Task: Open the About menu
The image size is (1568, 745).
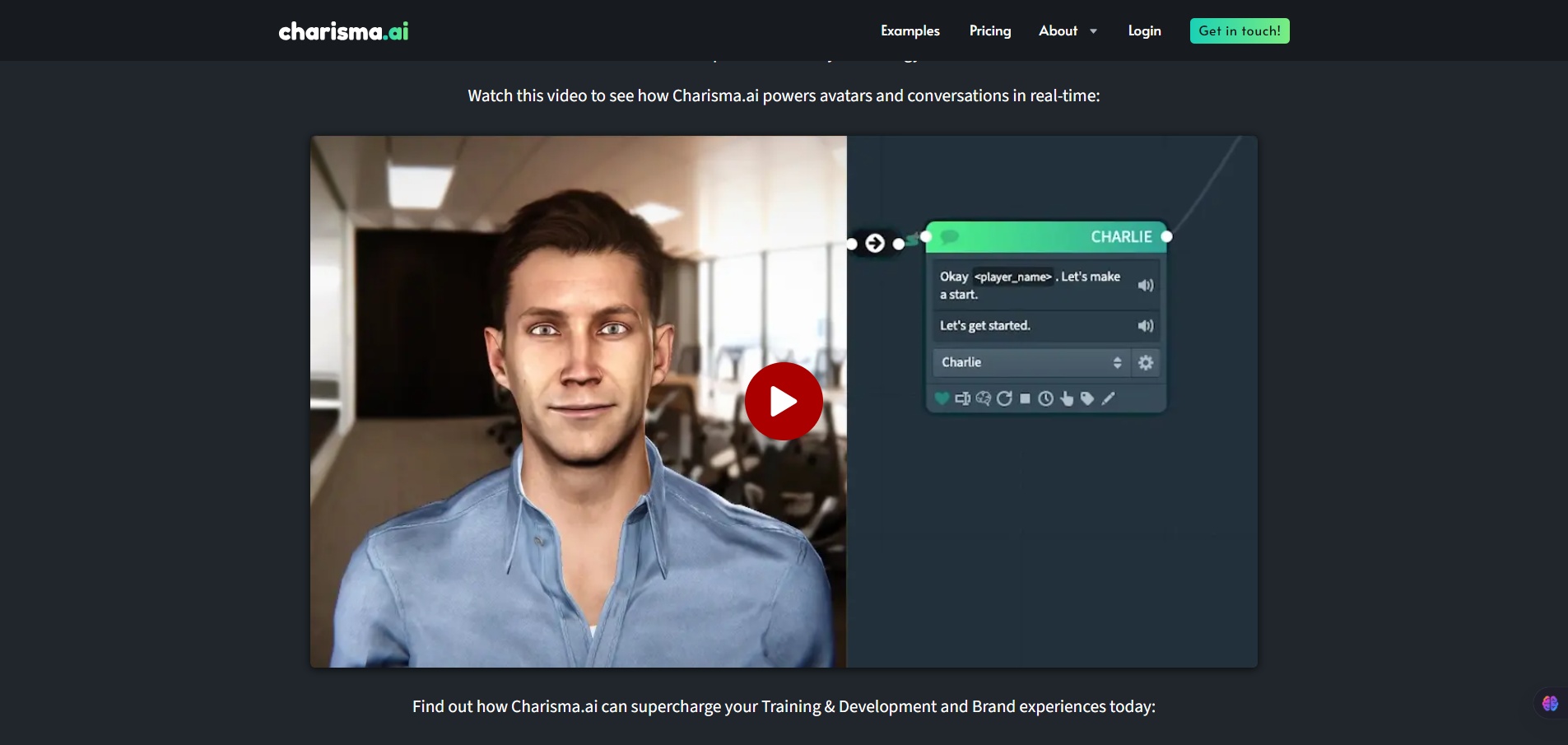Action: [1058, 30]
